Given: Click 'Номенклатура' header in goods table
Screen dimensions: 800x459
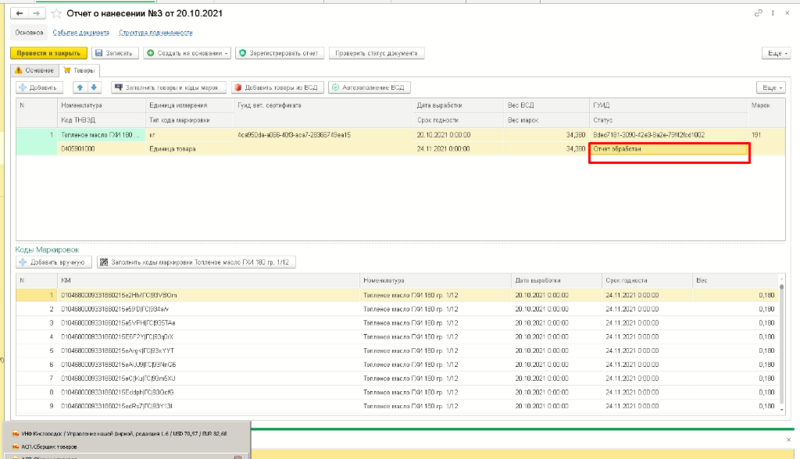Looking at the screenshot, I should click(101, 106).
